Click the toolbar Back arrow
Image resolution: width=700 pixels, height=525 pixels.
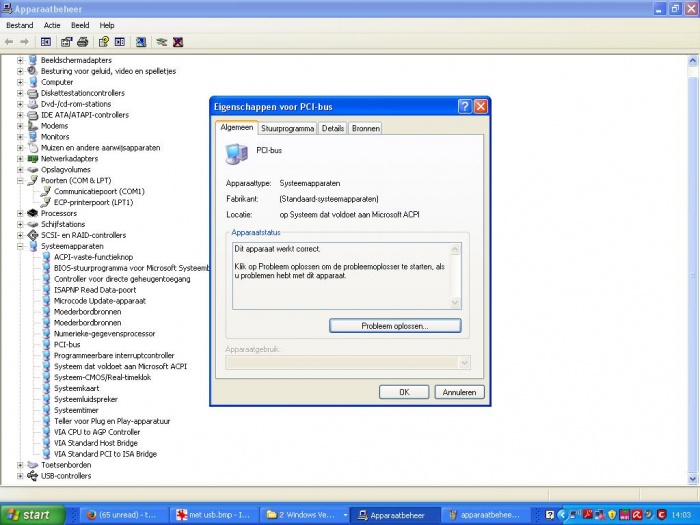point(8,42)
